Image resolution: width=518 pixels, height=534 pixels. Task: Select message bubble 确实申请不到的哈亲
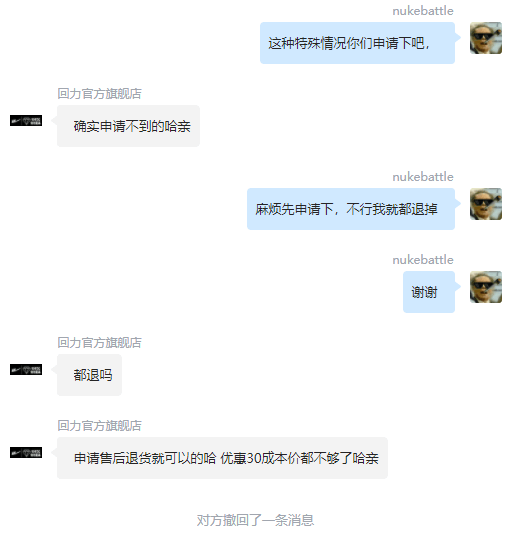click(x=128, y=126)
